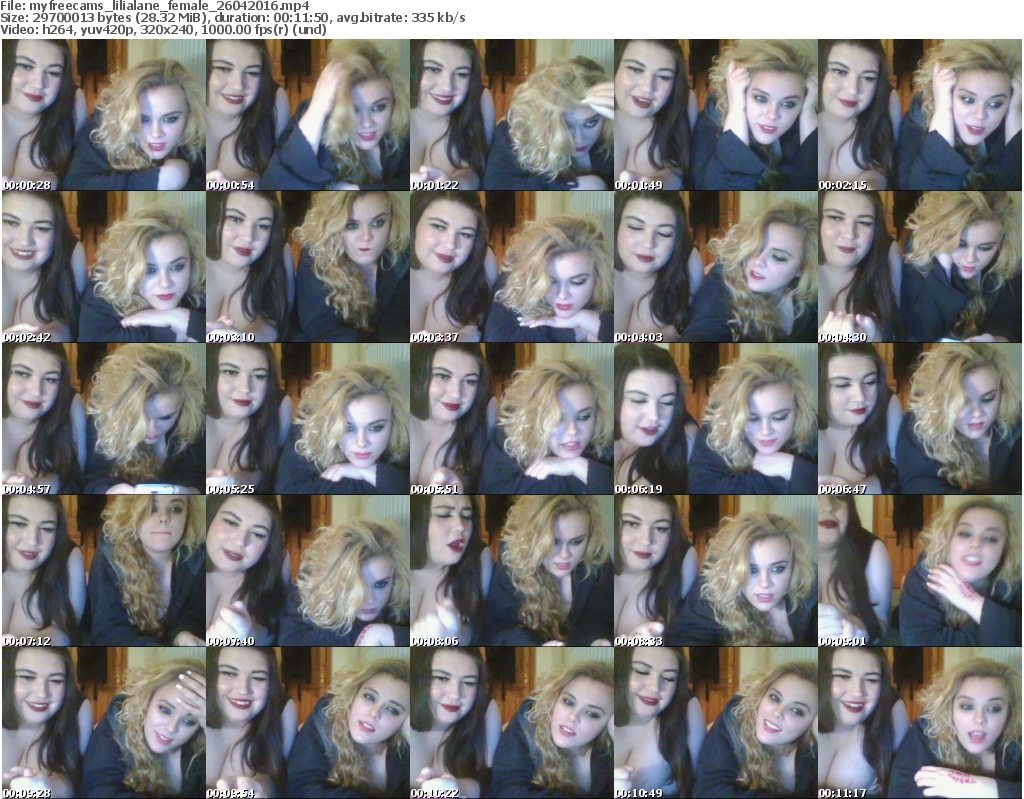Image resolution: width=1024 pixels, height=799 pixels.
Task: Select the thumbnail stamped 00:05:51
Action: 511,419
